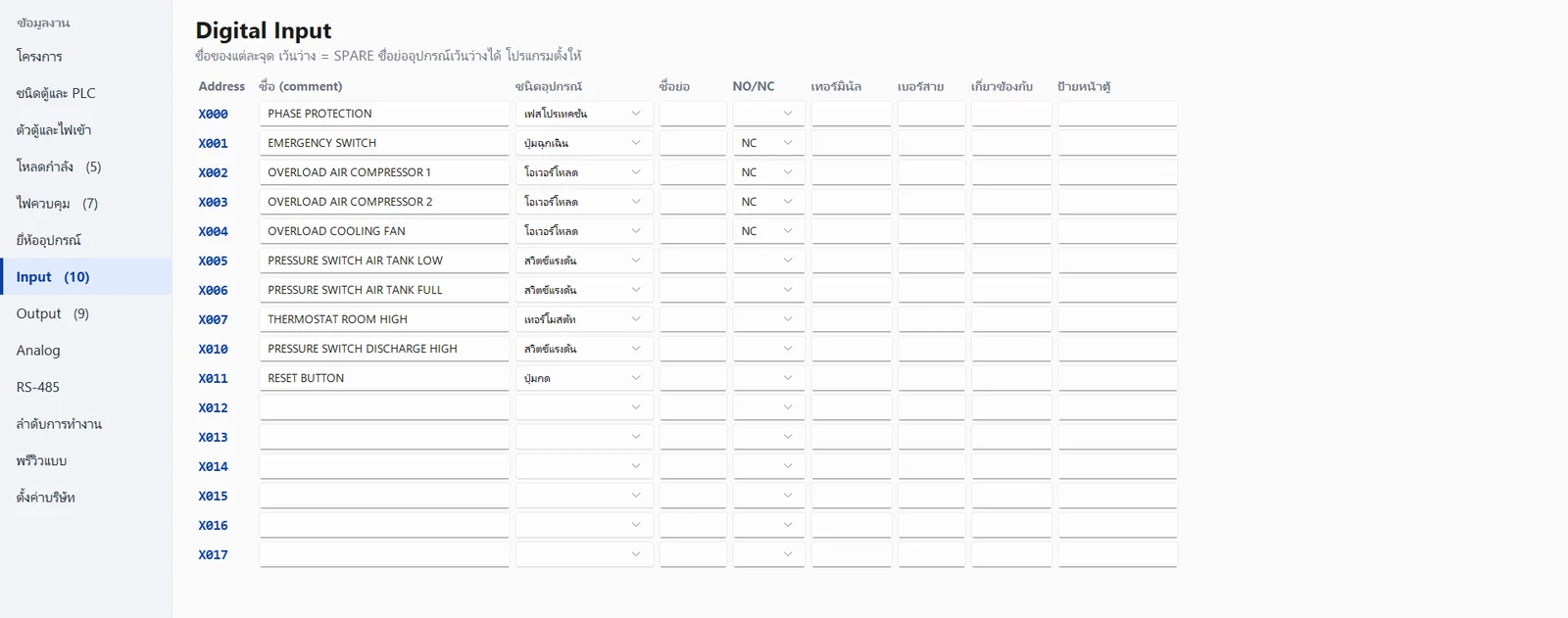Click the empty comment field for X013
Screen dimensions: 1568x618
tap(384, 437)
